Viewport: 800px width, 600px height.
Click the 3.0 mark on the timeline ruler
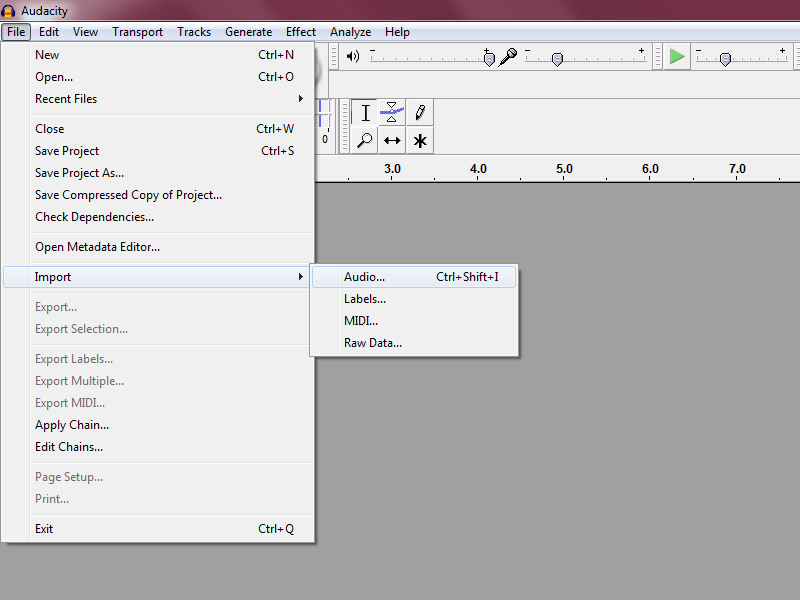pos(392,169)
